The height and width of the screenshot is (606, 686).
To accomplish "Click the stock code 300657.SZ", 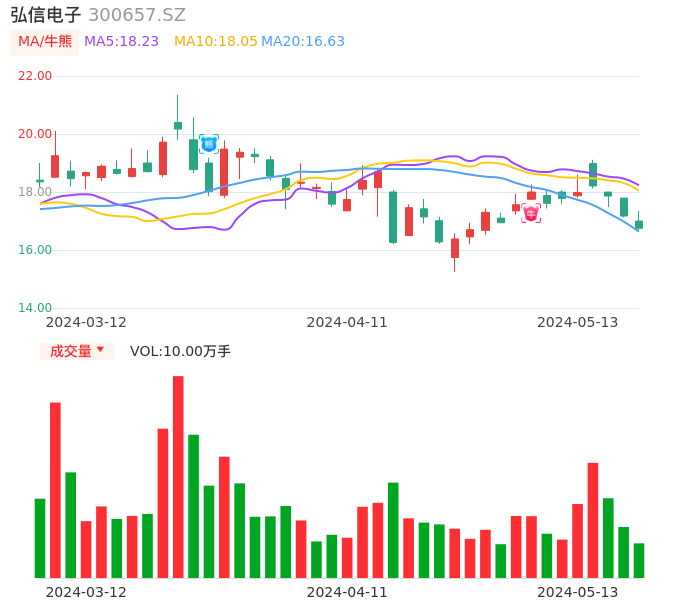I will 137,15.
